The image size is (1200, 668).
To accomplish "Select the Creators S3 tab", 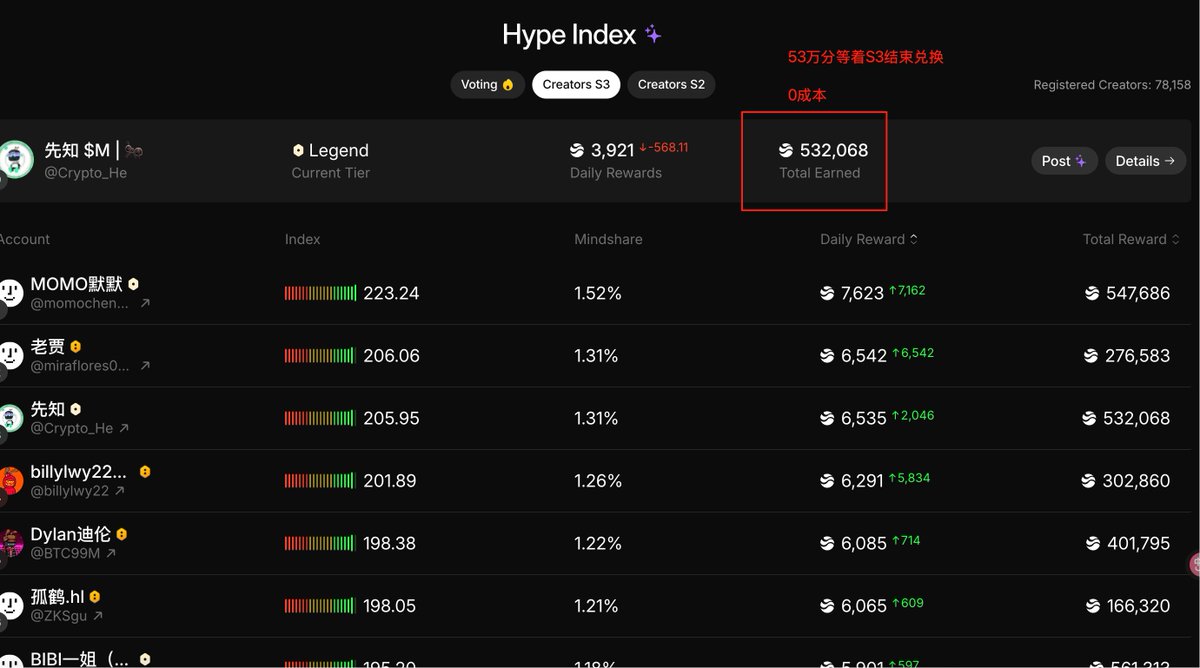I will pos(576,85).
